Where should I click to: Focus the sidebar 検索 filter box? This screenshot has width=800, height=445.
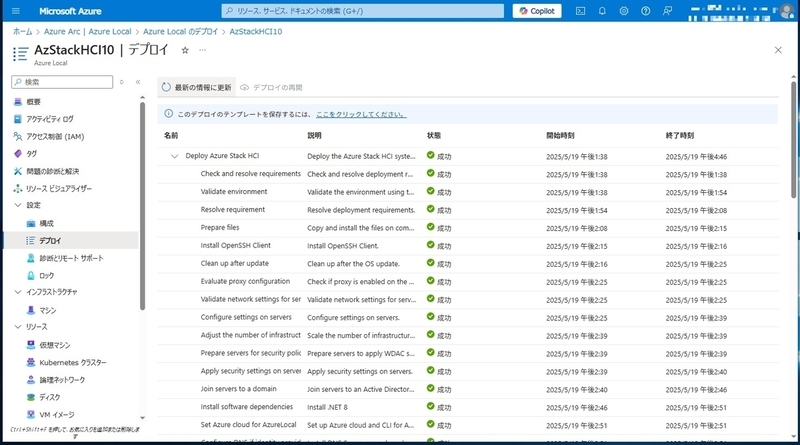[62, 82]
